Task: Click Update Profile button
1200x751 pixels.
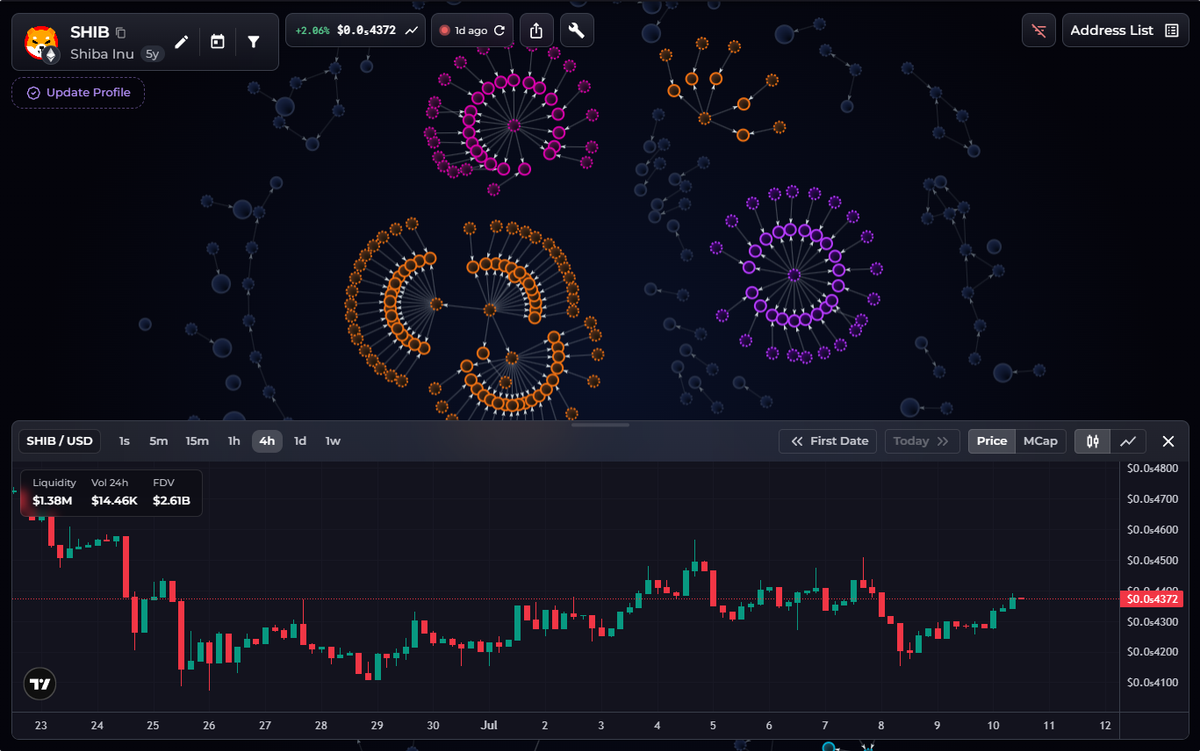Action: tap(78, 93)
